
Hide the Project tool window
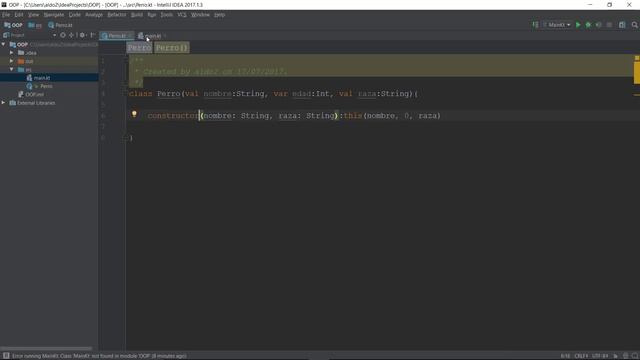(93, 35)
